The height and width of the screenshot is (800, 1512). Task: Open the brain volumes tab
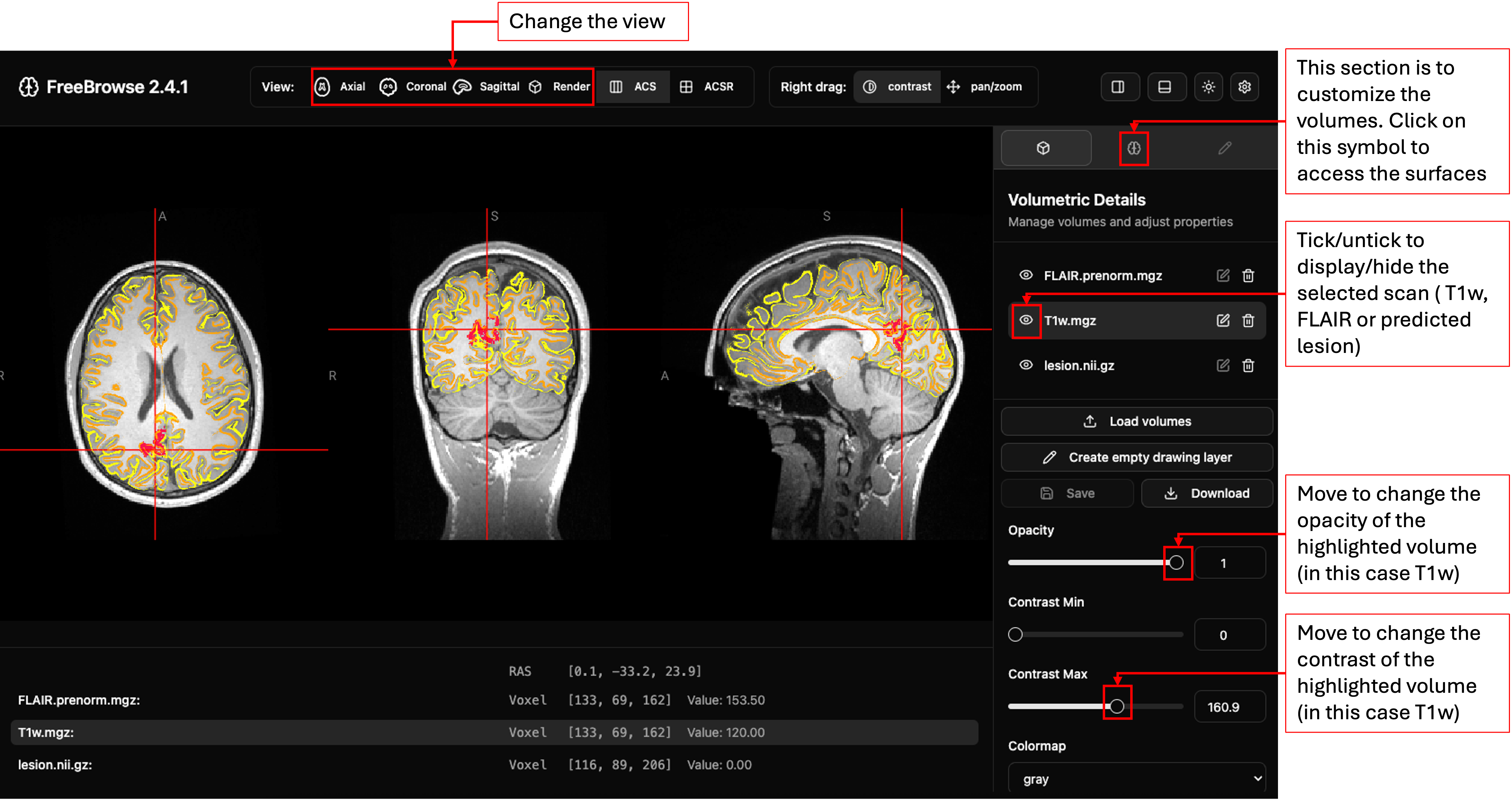[1133, 148]
